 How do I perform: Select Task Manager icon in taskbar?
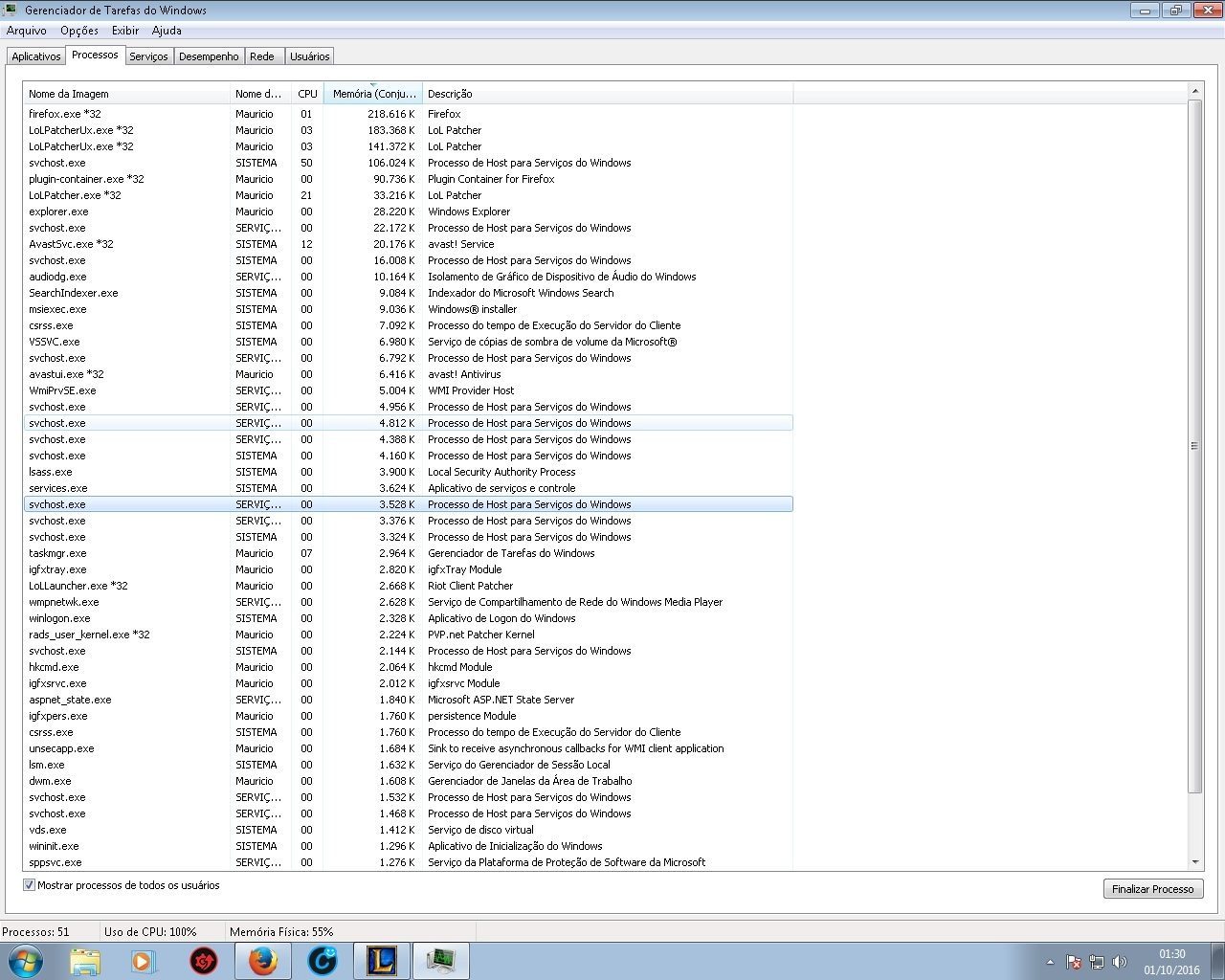click(441, 961)
